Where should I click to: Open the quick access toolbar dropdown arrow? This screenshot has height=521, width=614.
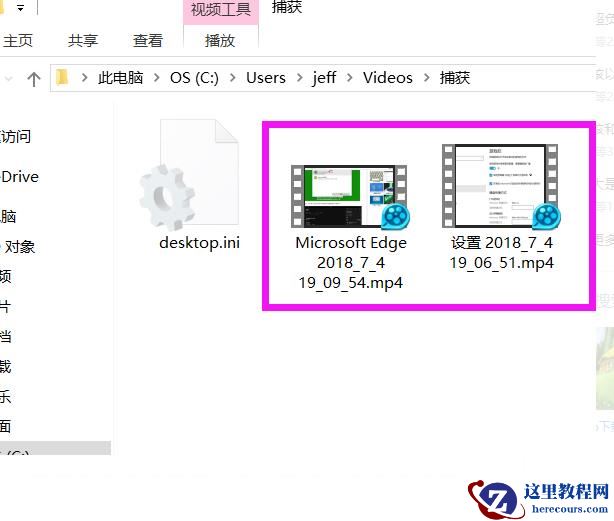tap(21, 7)
